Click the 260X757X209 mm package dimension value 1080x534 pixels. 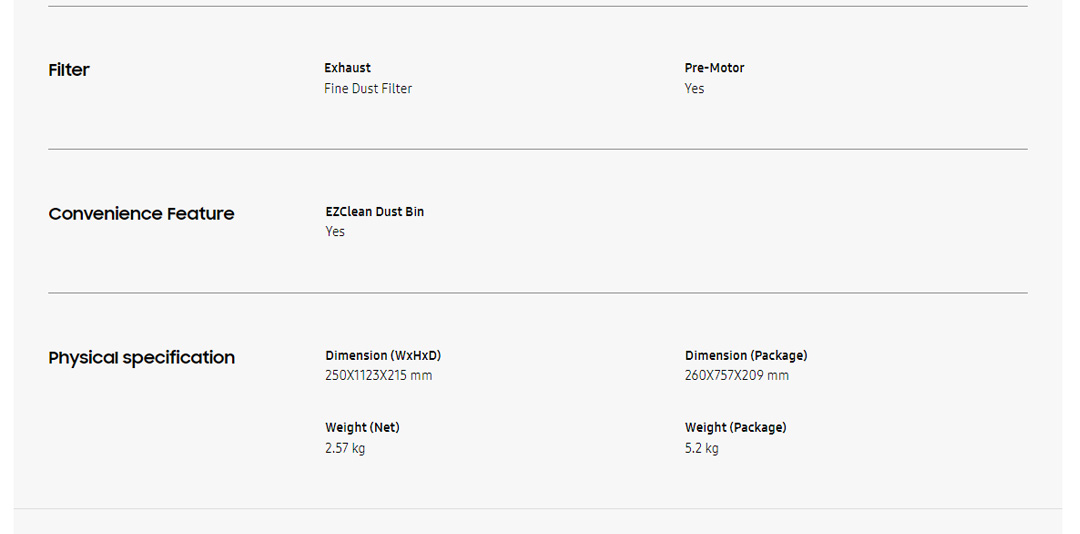point(736,376)
